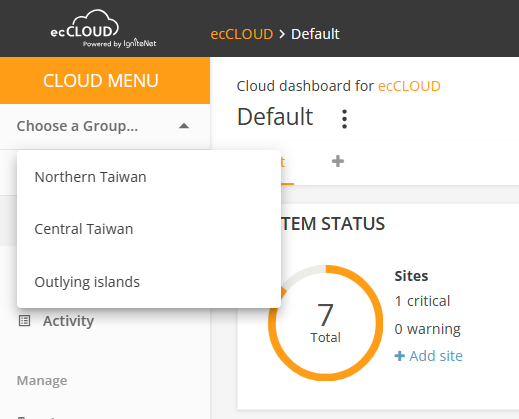
Task: Open the Activity menu item
Action: 68,321
